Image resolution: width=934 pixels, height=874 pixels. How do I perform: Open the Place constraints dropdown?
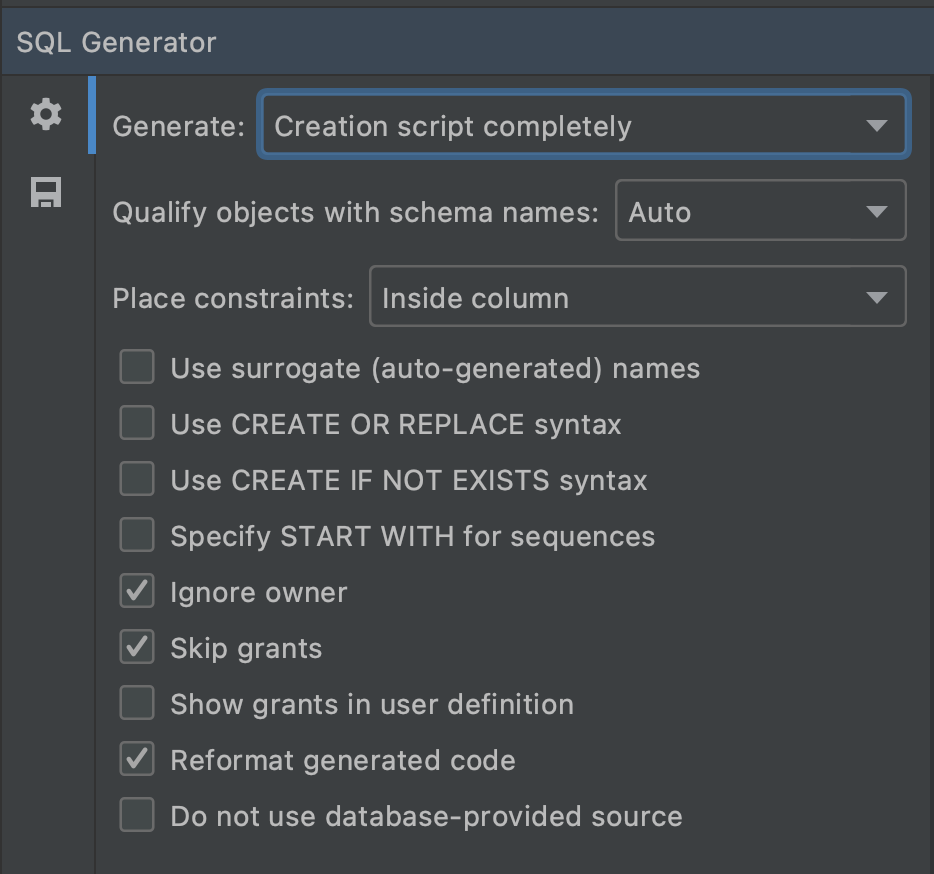(637, 297)
